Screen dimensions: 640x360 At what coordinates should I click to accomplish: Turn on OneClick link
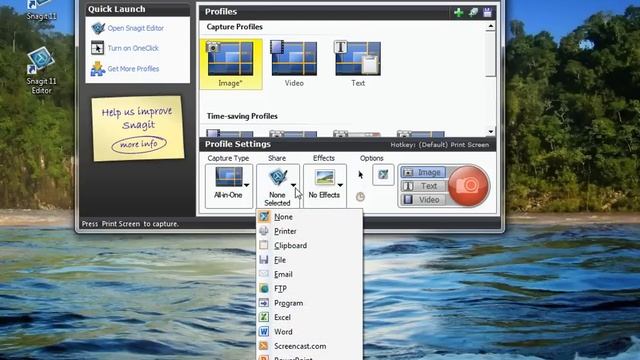coord(133,48)
